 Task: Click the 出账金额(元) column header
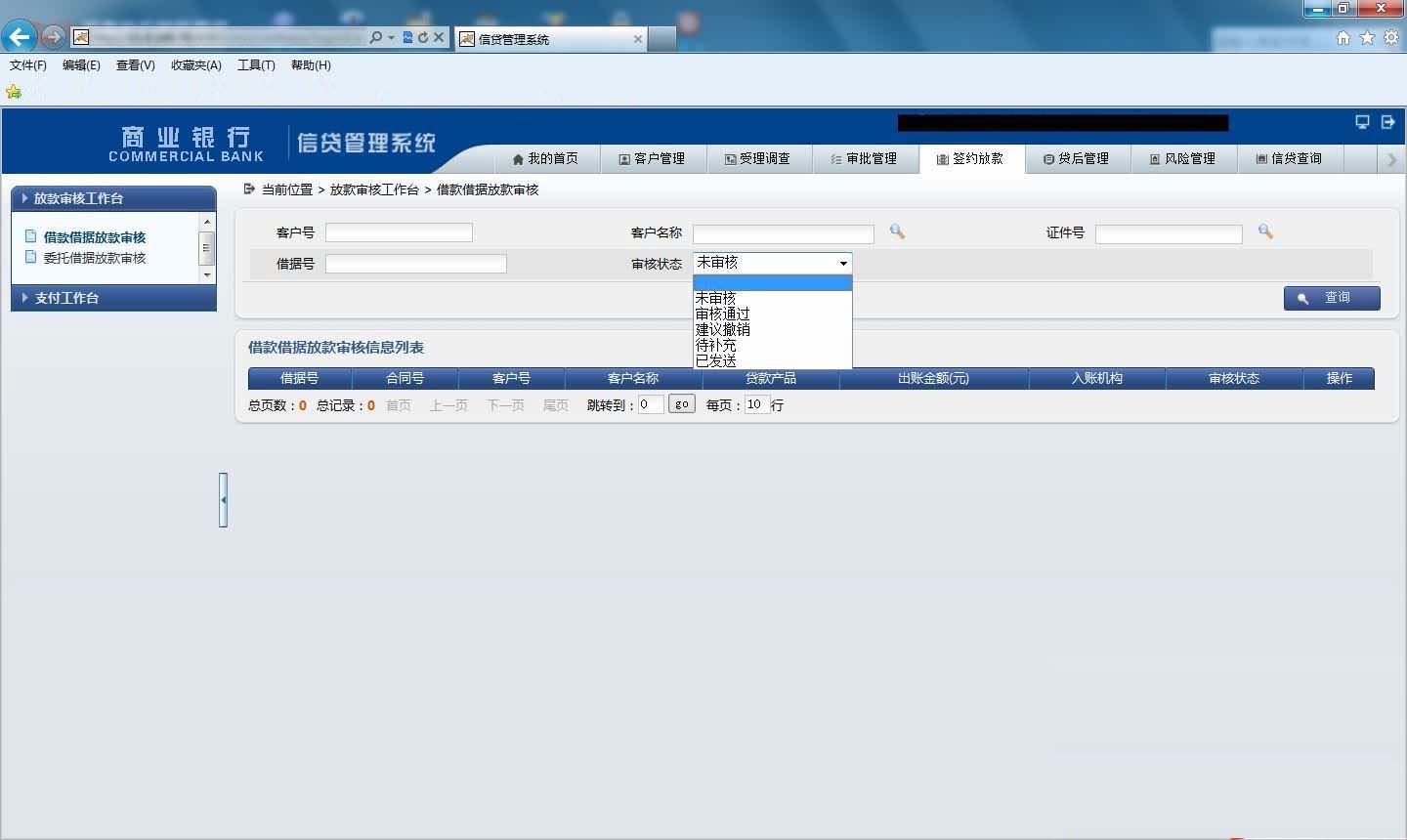coord(933,378)
